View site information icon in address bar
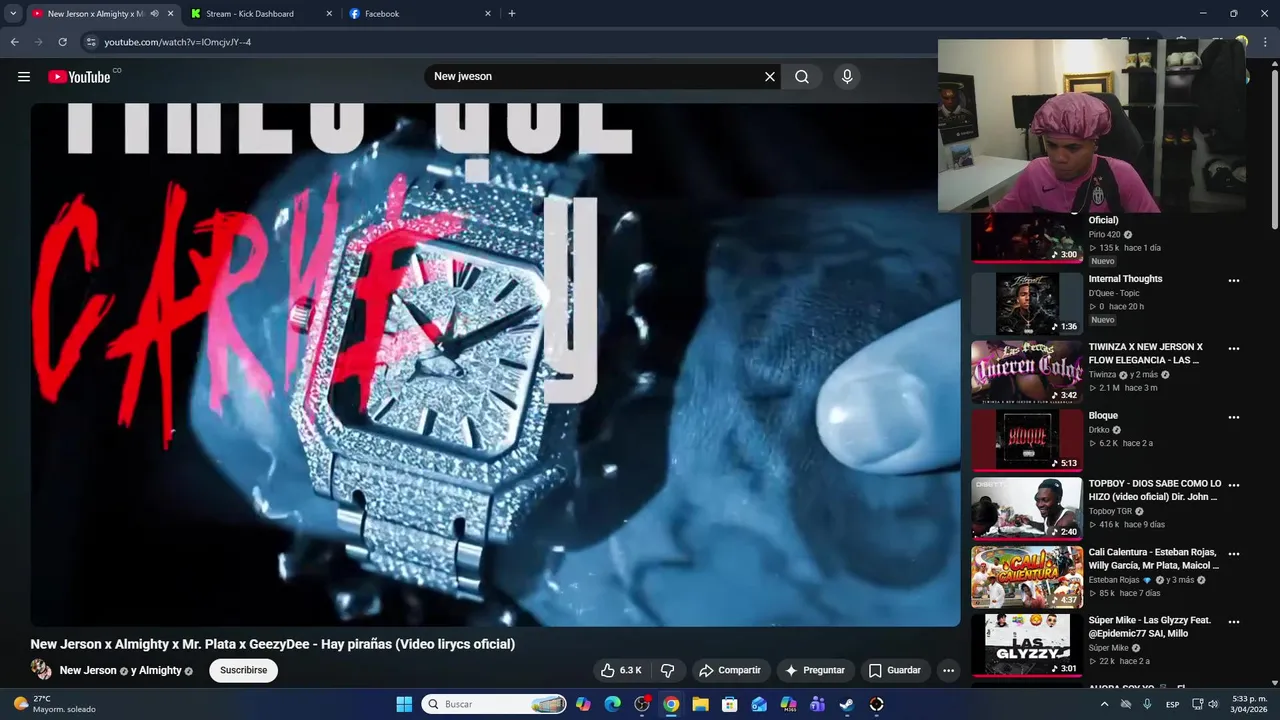Image resolution: width=1280 pixels, height=720 pixels. [91, 42]
